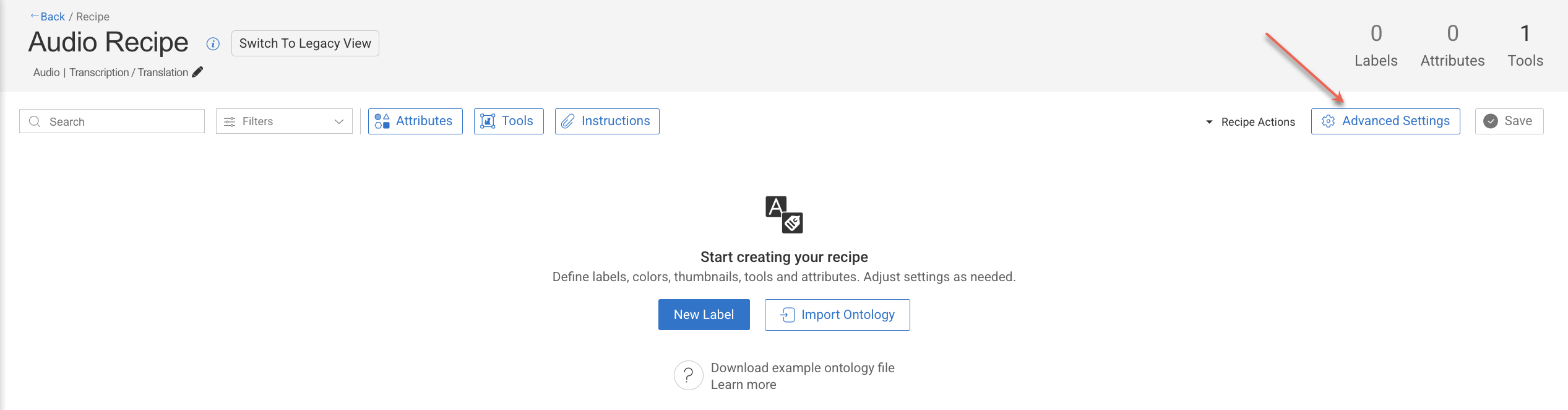The width and height of the screenshot is (1568, 410).
Task: Click the 'Recipe' breadcrumb text
Action: 93,17
